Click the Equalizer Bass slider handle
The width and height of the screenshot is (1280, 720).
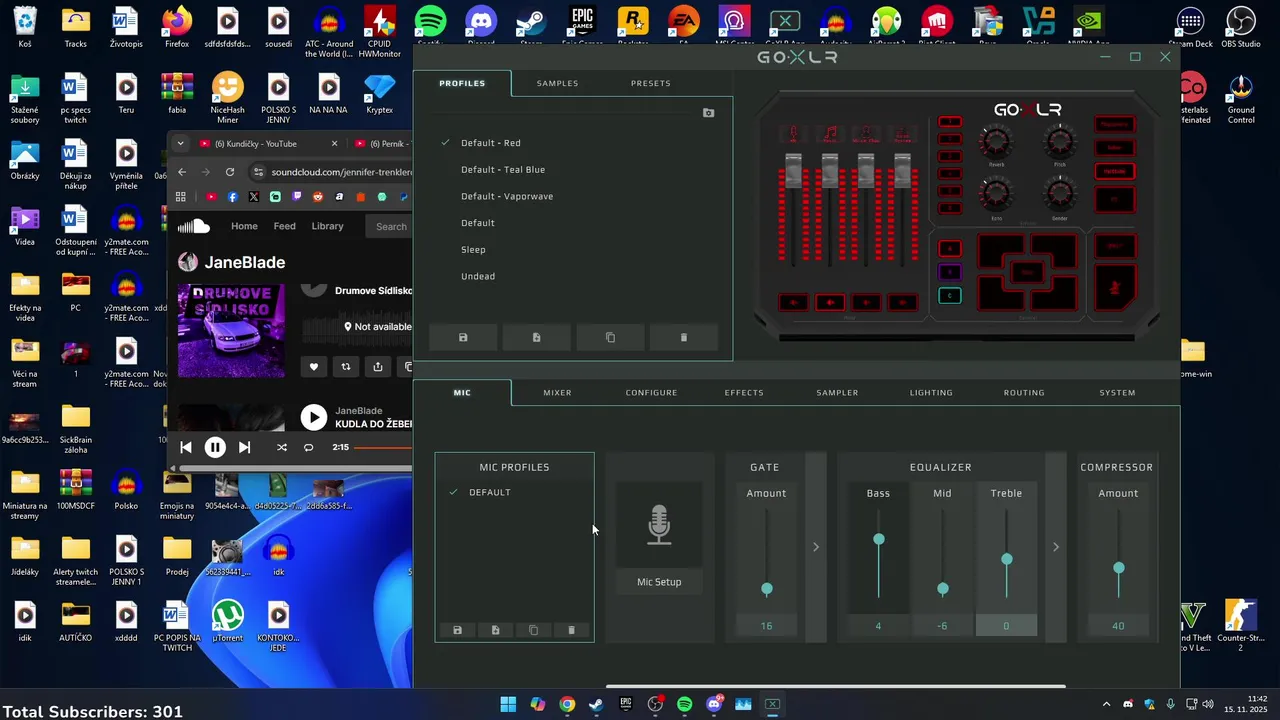coord(879,539)
